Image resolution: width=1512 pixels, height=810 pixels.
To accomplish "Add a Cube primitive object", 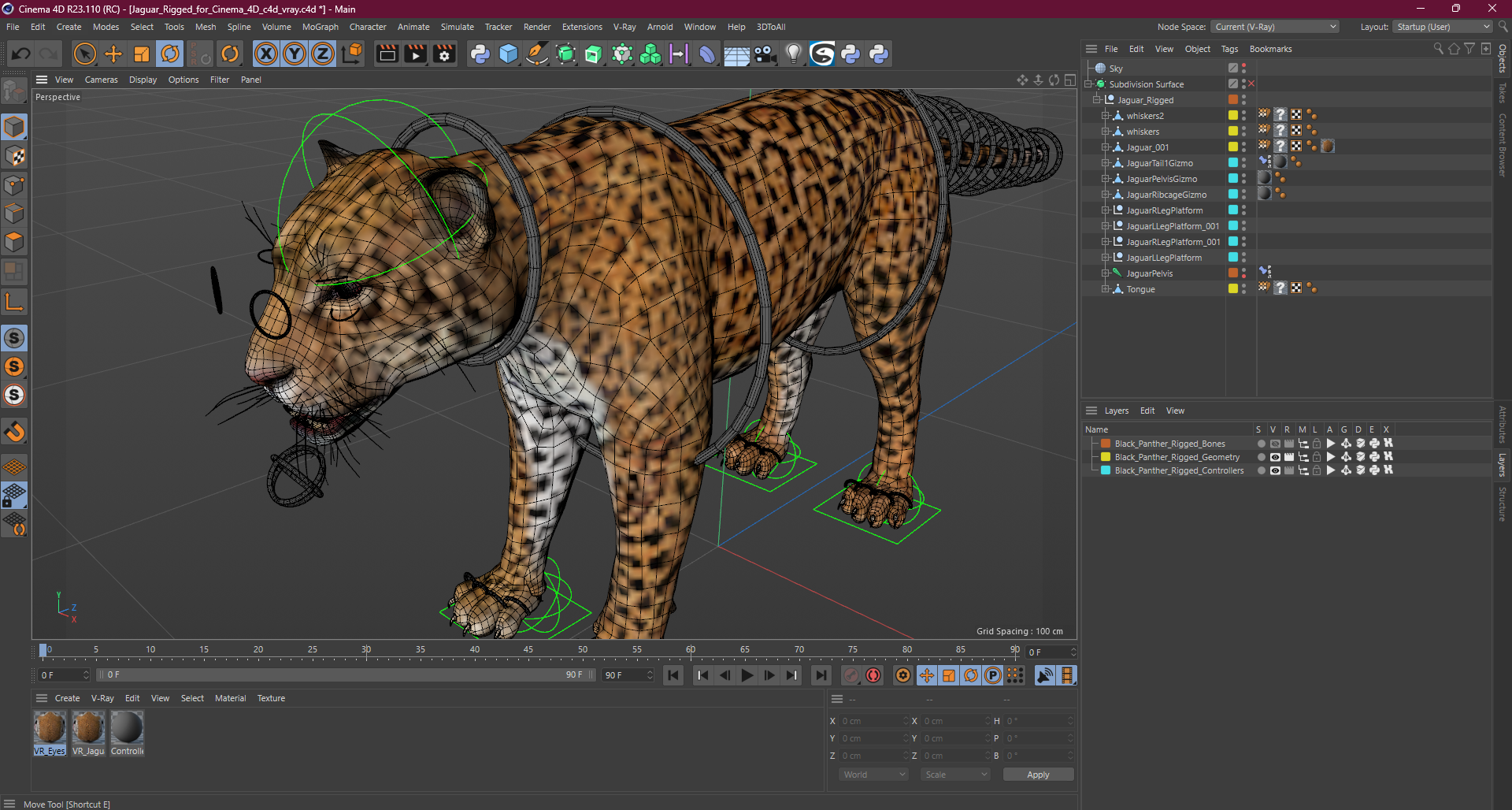I will [x=509, y=54].
